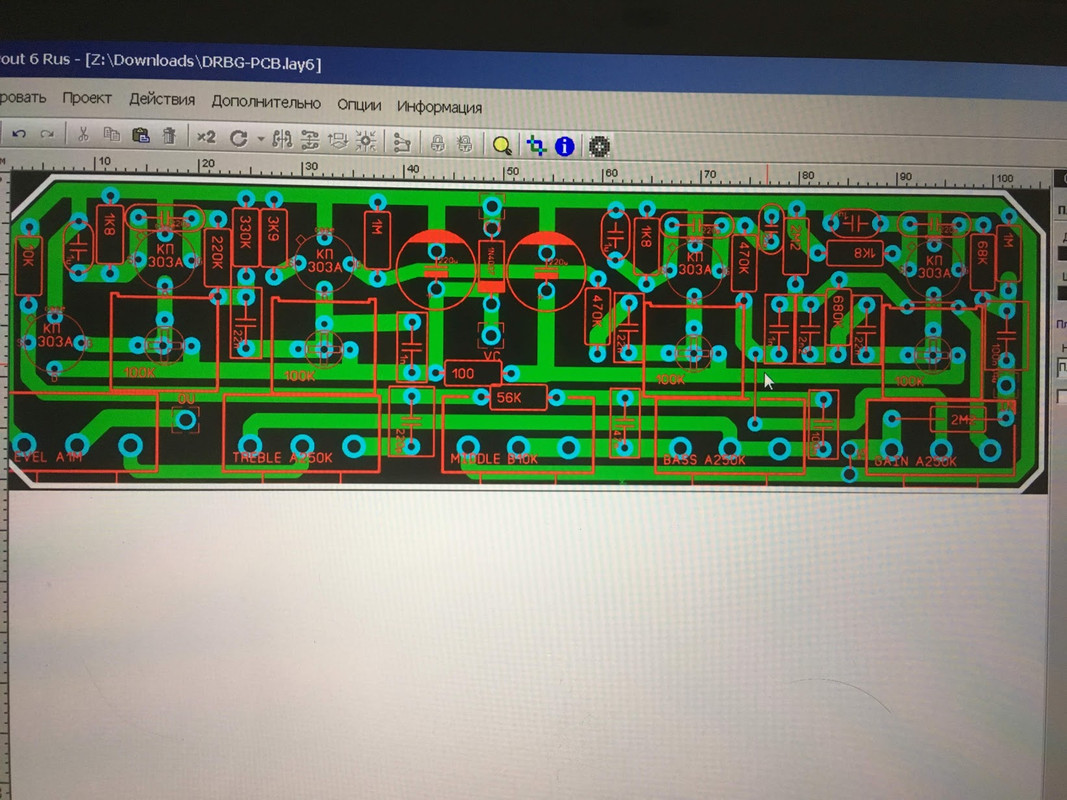The width and height of the screenshot is (1067, 800).
Task: Rotate selection with the circular arrow icon
Action: click(238, 138)
